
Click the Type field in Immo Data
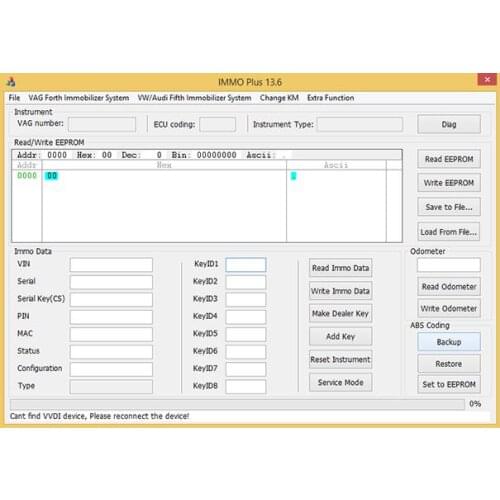click(111, 387)
